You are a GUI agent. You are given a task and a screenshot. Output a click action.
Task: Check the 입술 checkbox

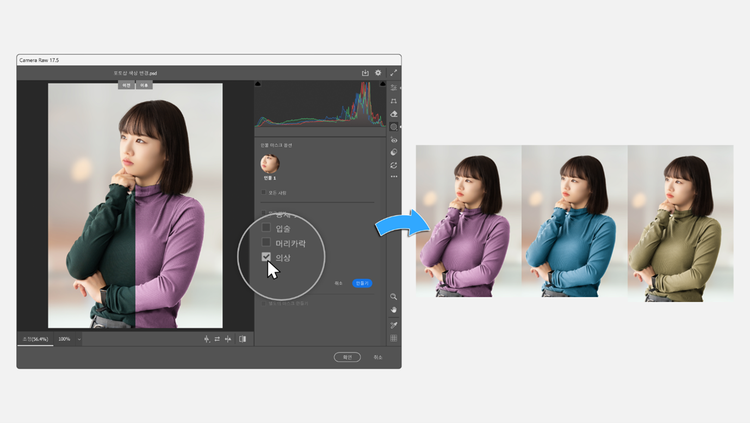click(266, 228)
